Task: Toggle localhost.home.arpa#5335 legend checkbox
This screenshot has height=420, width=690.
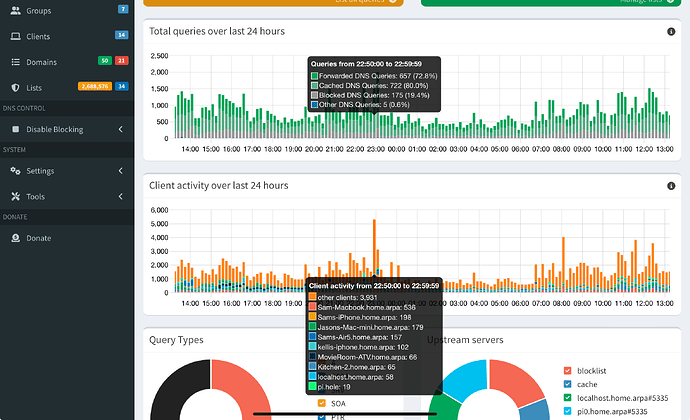Action: (x=567, y=398)
